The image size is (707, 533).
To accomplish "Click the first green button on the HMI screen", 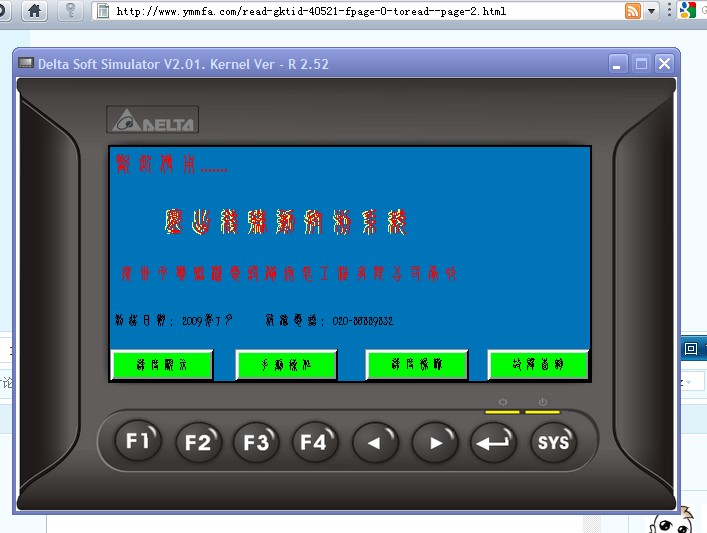I will [x=161, y=365].
